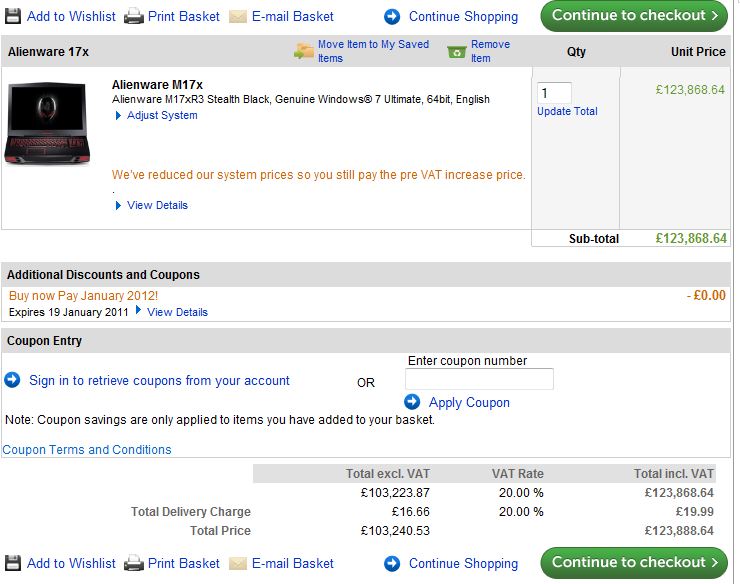This screenshot has width=740, height=584.
Task: Click top Continue to checkout button
Action: pyautogui.click(x=634, y=16)
